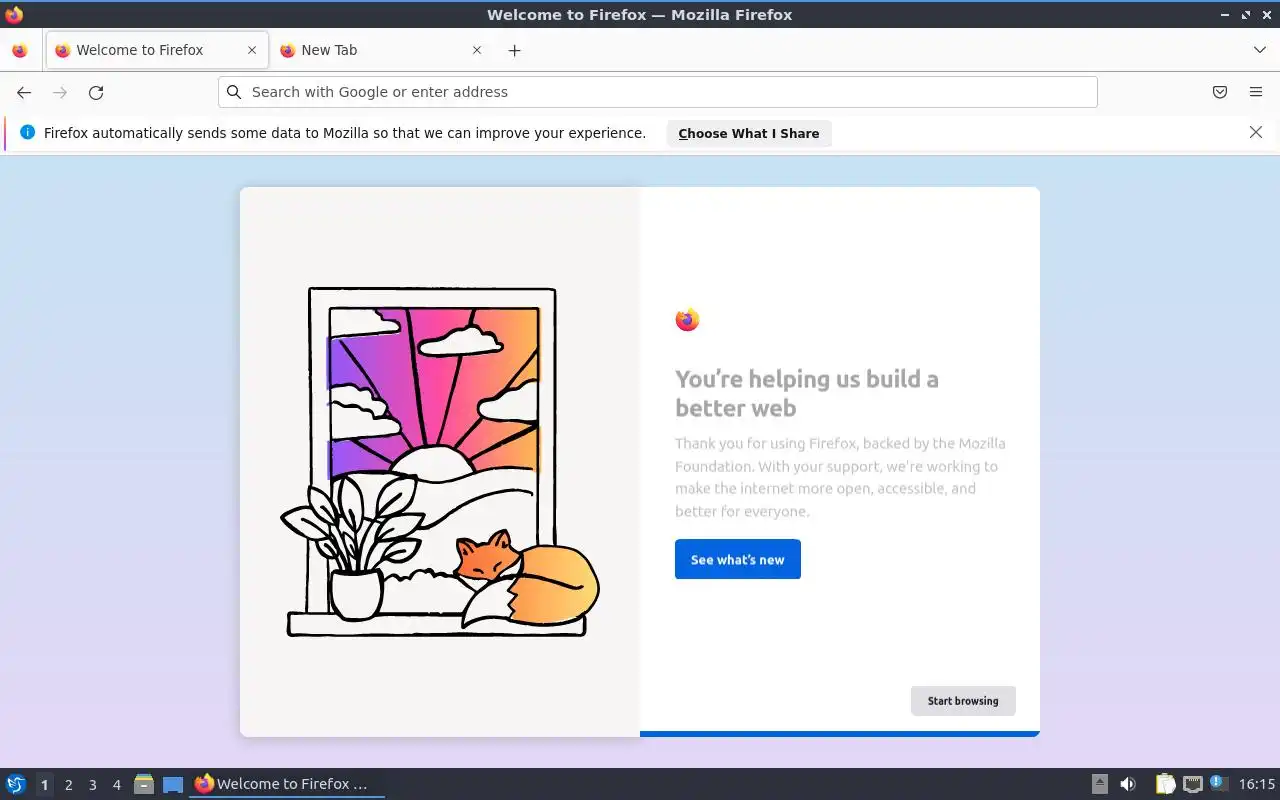Open the update notifier tray icon
1280x800 pixels.
(x=1218, y=783)
